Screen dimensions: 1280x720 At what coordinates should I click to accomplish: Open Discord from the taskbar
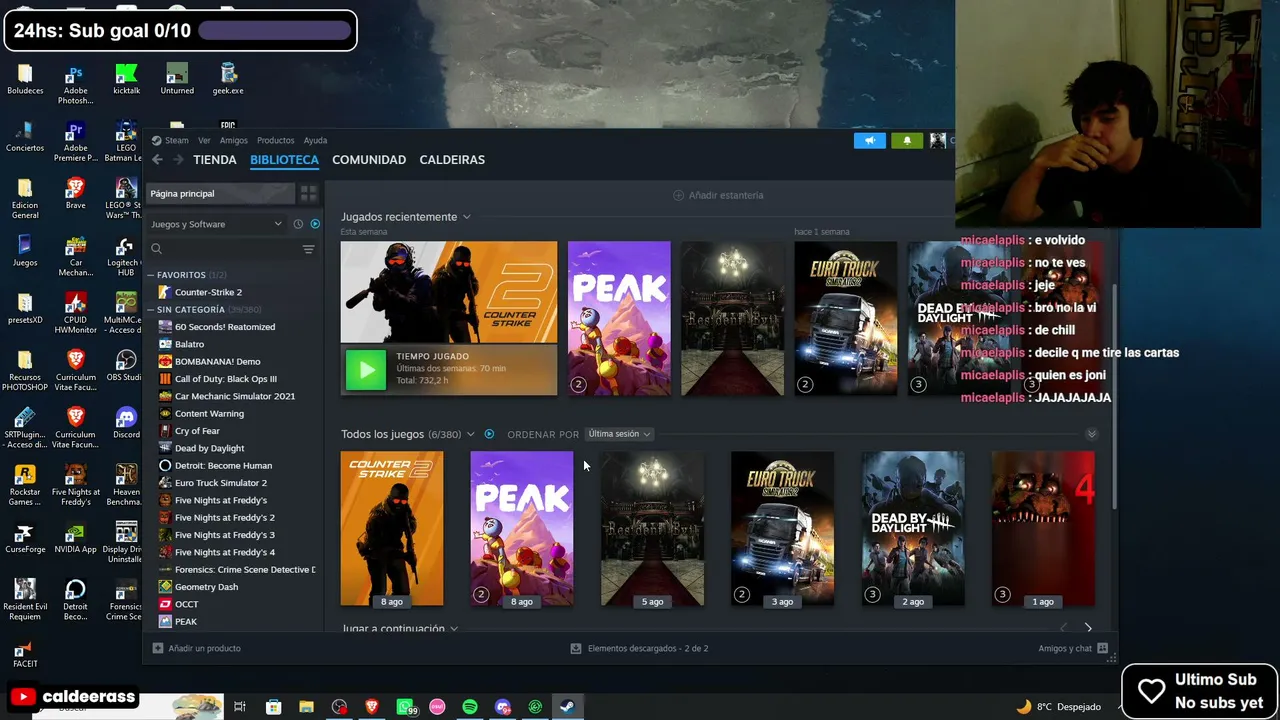point(503,707)
